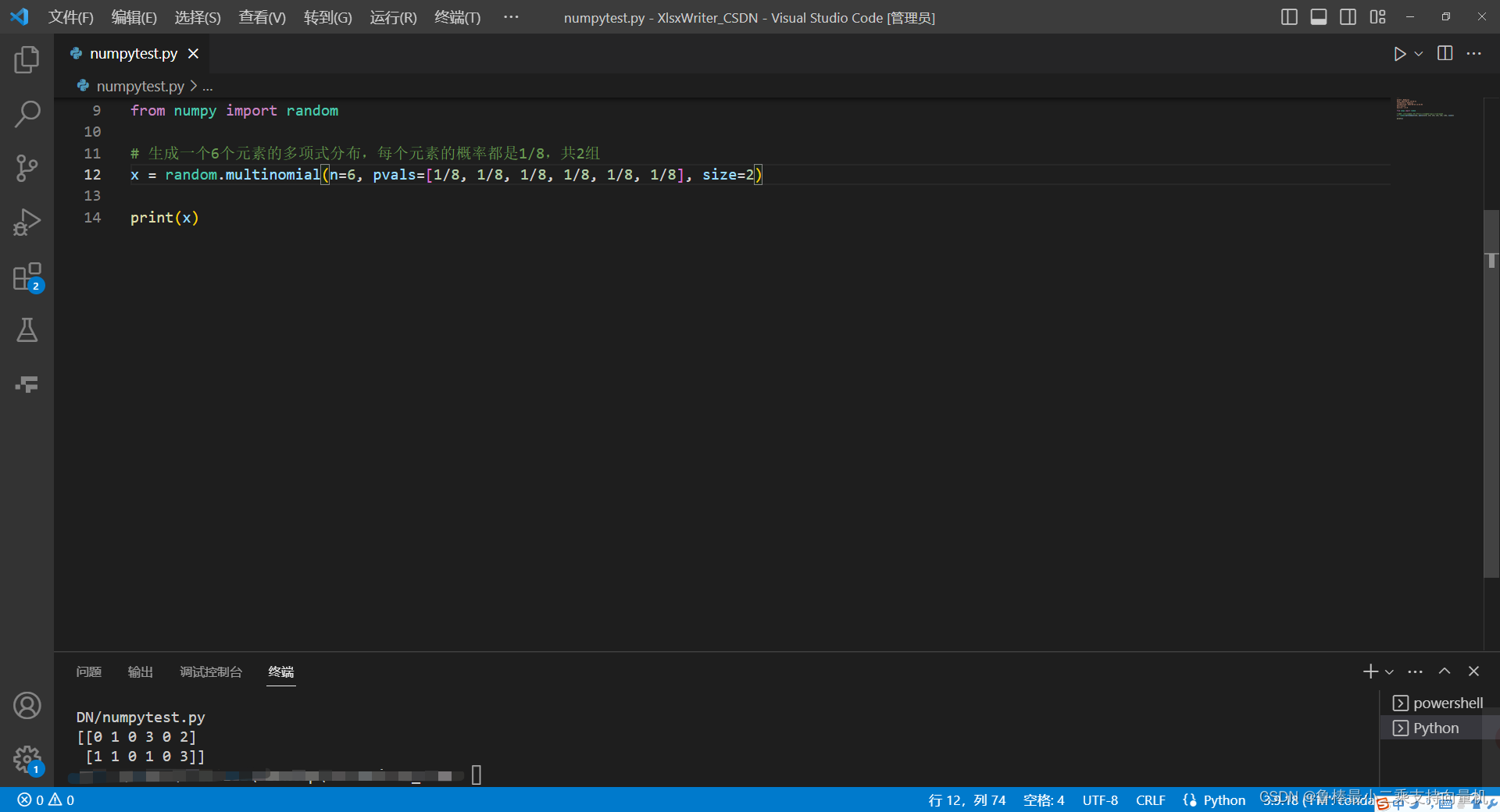Image resolution: width=1500 pixels, height=812 pixels.
Task: Click the comment on line 11
Action: coord(365,153)
